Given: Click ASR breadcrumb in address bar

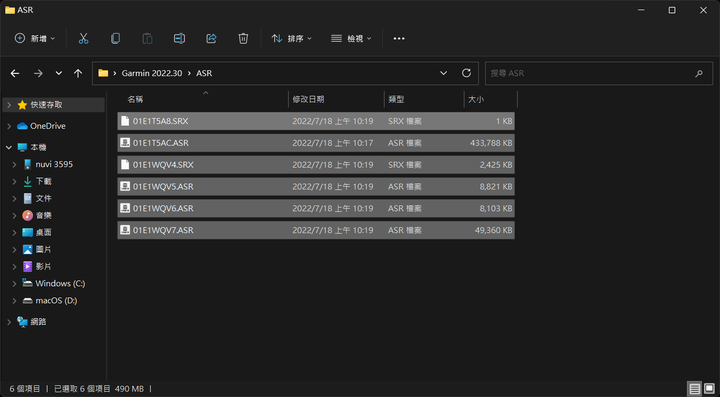Looking at the screenshot, I should (x=204, y=73).
